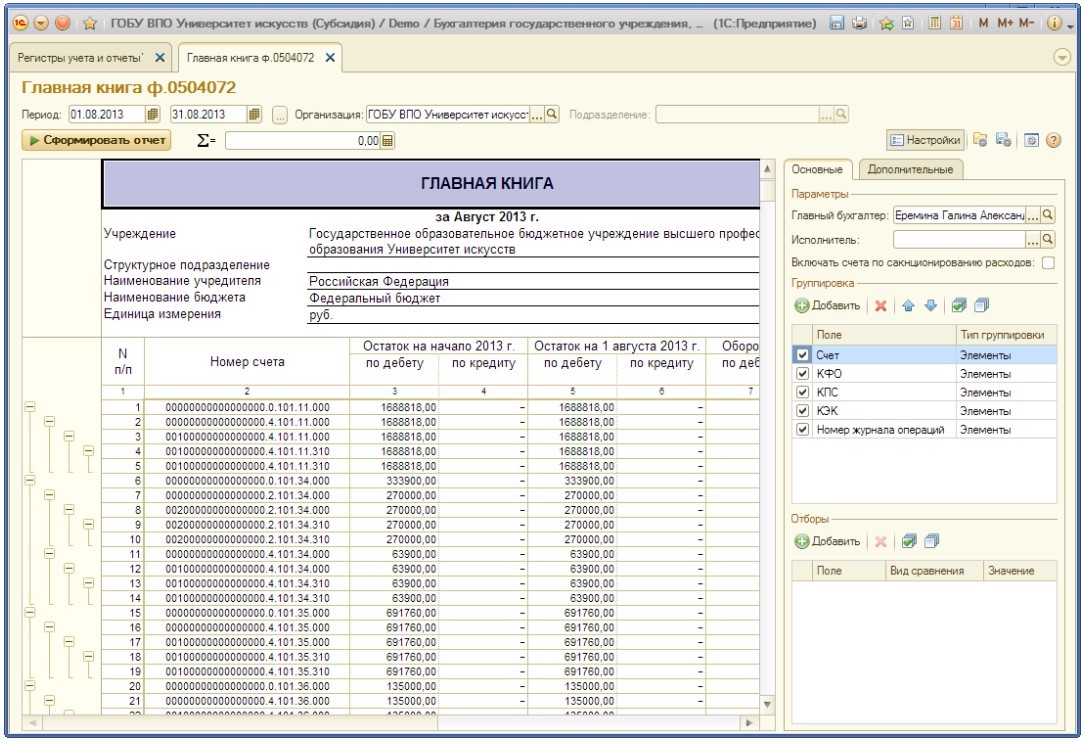Switch to Основные settings tab
Screen dimensions: 1085x740
(x=817, y=170)
